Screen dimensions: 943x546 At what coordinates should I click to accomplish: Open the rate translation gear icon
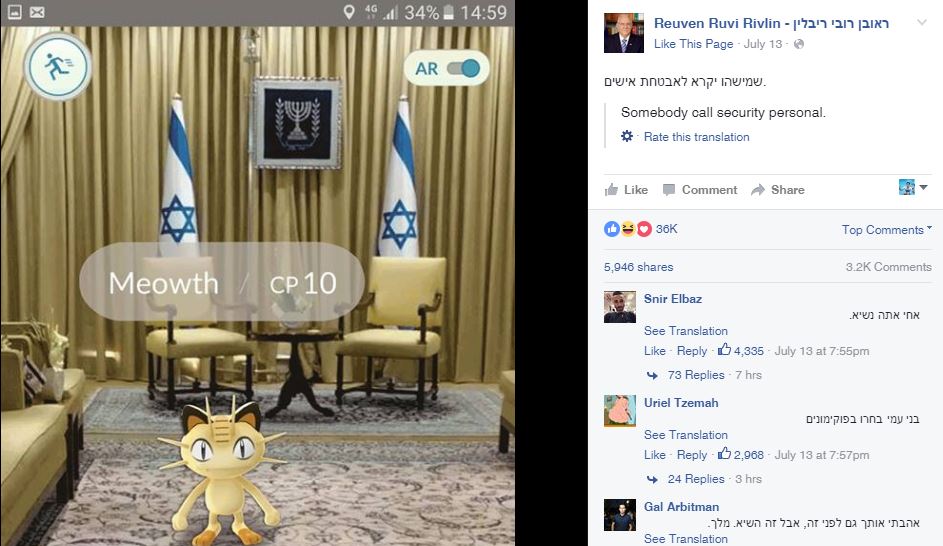click(627, 136)
